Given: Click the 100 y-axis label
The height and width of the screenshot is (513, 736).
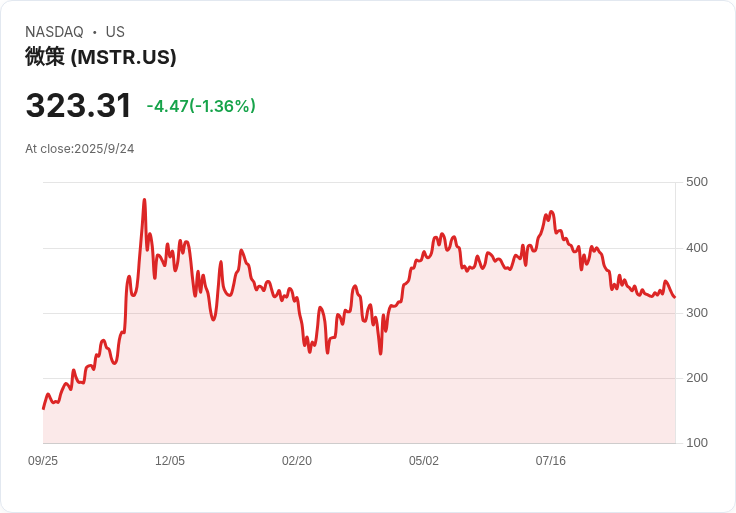Looking at the screenshot, I should click(x=697, y=443).
